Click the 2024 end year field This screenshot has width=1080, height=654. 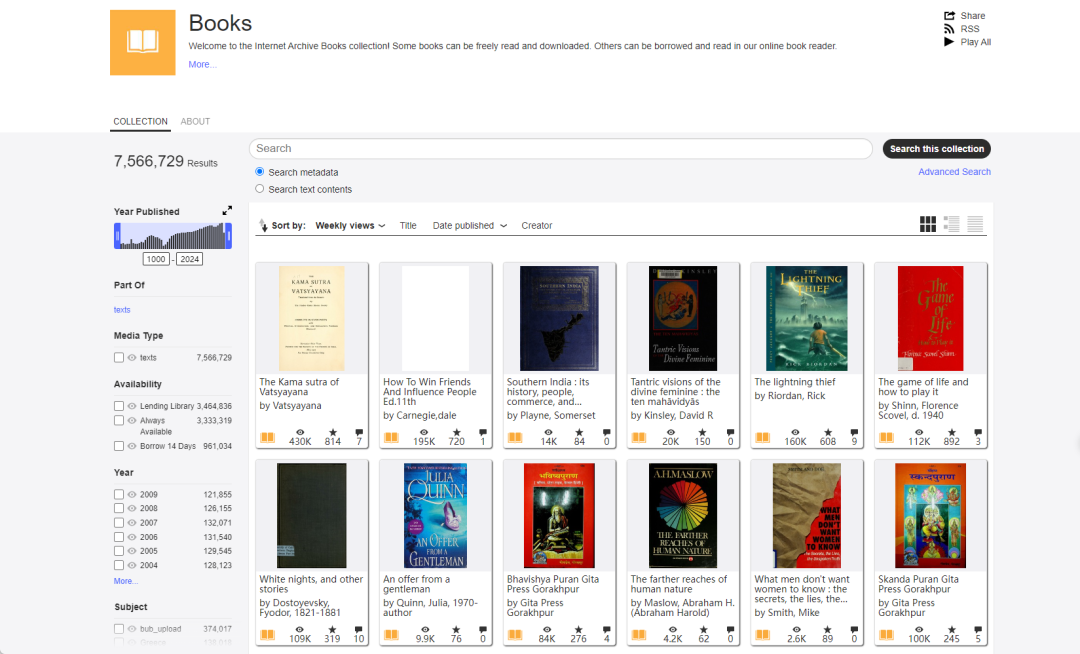(189, 259)
